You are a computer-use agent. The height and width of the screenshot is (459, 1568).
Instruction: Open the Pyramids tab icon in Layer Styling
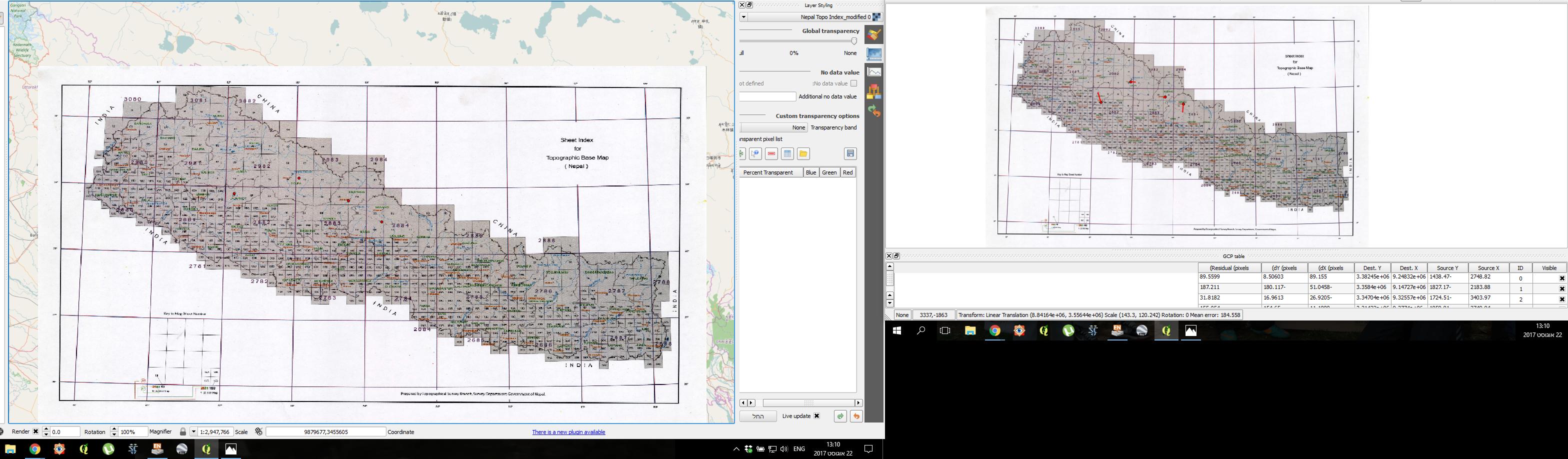874,92
